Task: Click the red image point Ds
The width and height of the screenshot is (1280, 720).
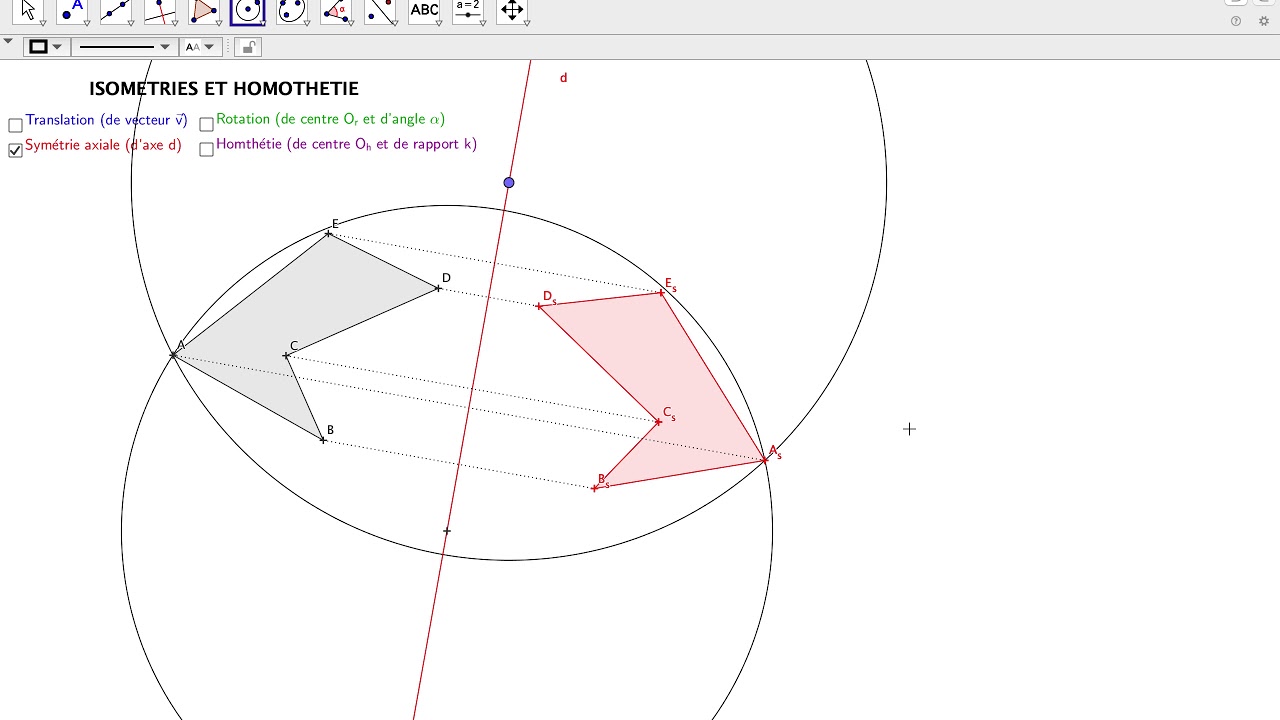Action: (x=539, y=307)
